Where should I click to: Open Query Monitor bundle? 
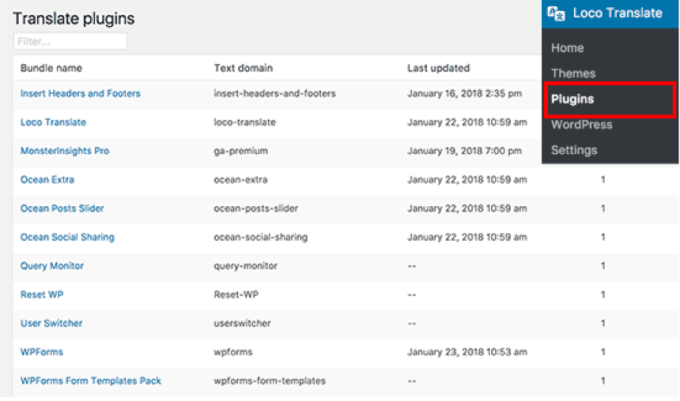coord(52,266)
